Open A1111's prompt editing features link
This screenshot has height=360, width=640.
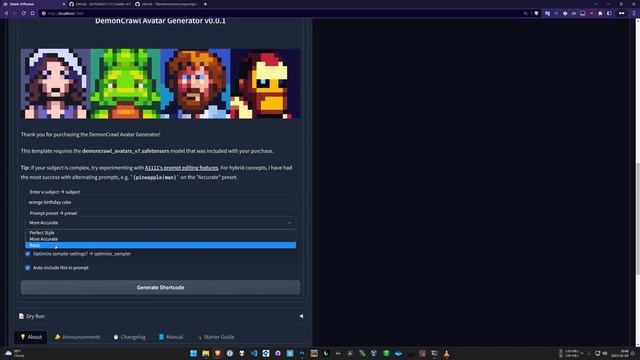click(x=181, y=168)
